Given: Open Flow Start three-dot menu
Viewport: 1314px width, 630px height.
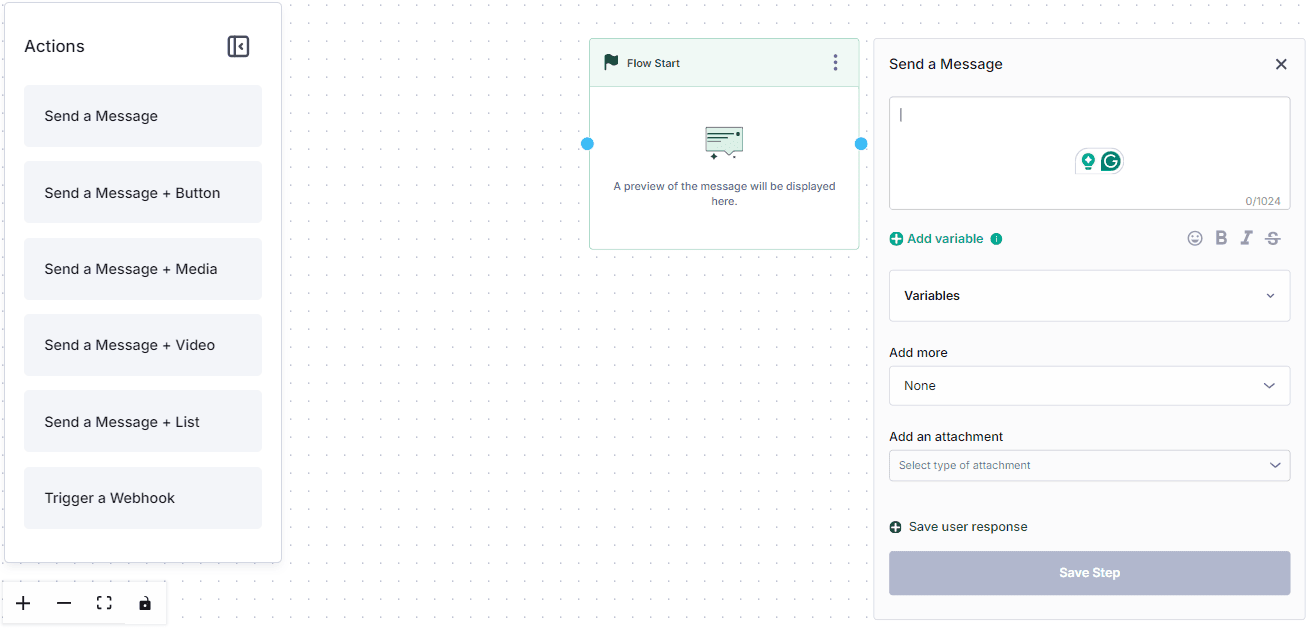Looking at the screenshot, I should coord(836,63).
